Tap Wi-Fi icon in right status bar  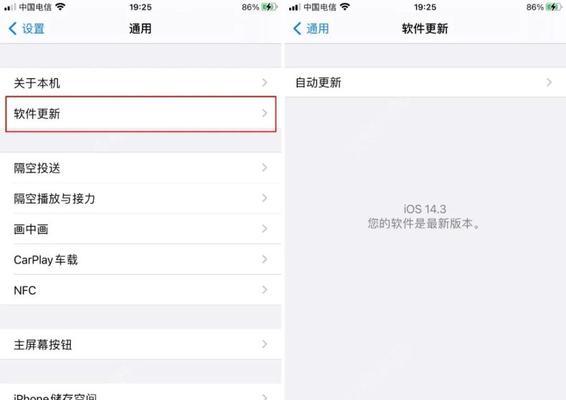point(345,7)
